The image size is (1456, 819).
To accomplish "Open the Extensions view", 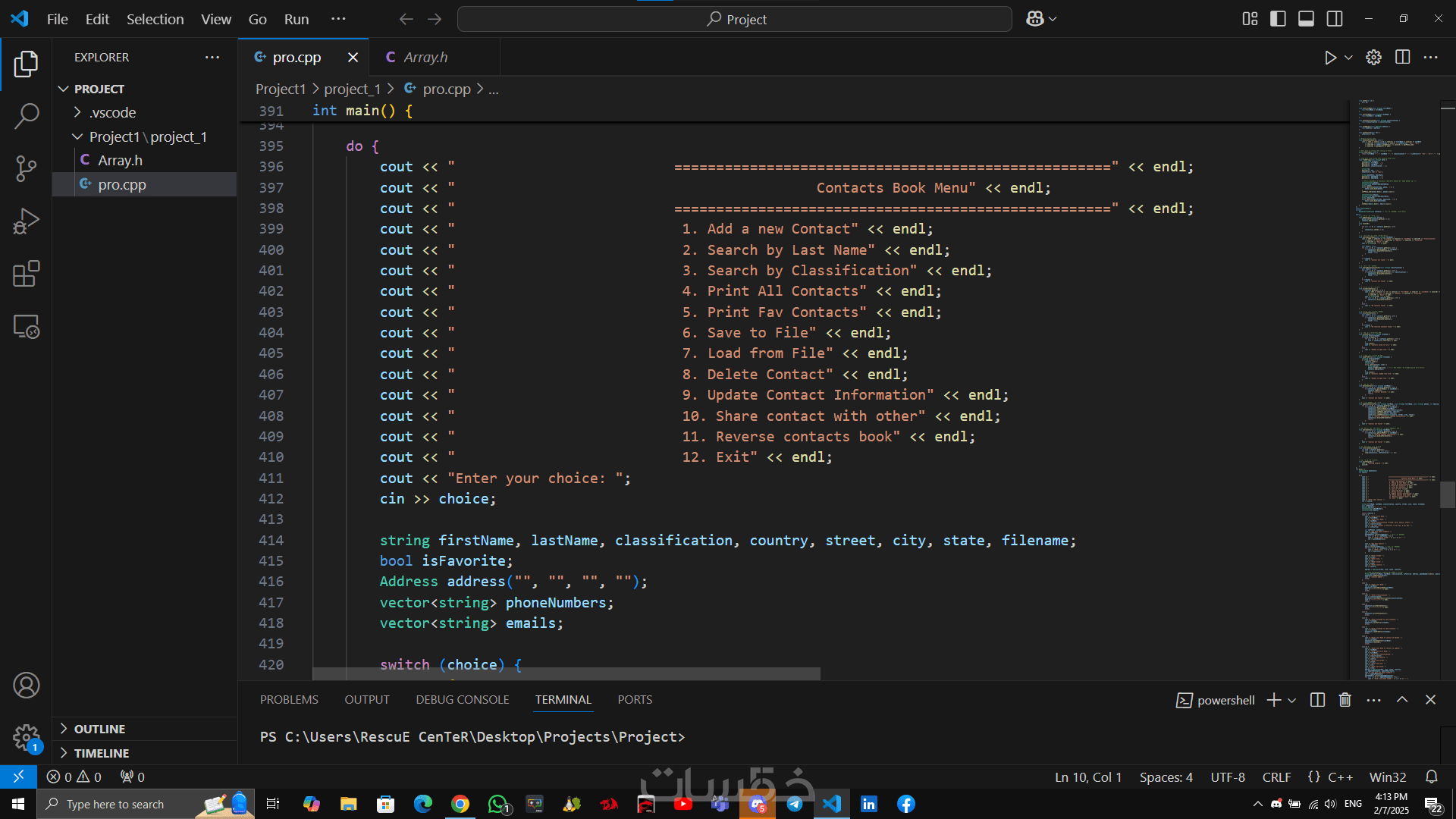I will pyautogui.click(x=27, y=274).
